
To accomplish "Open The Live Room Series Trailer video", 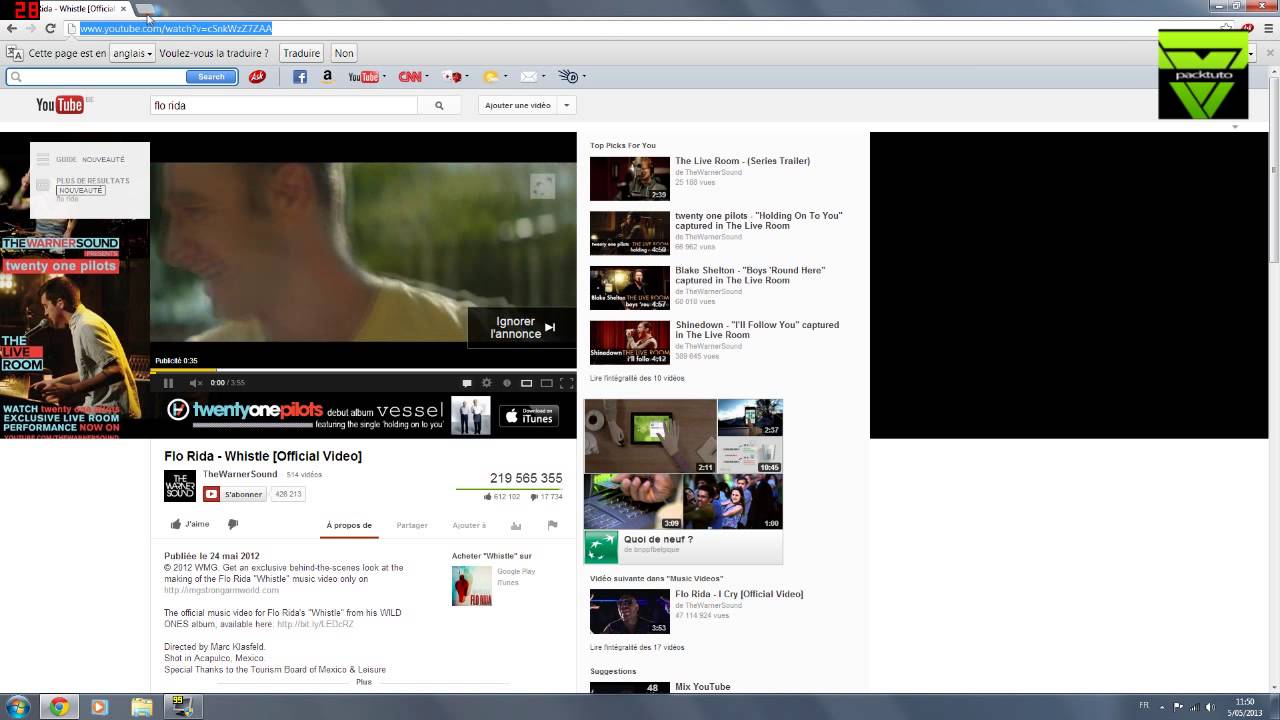I will [742, 161].
